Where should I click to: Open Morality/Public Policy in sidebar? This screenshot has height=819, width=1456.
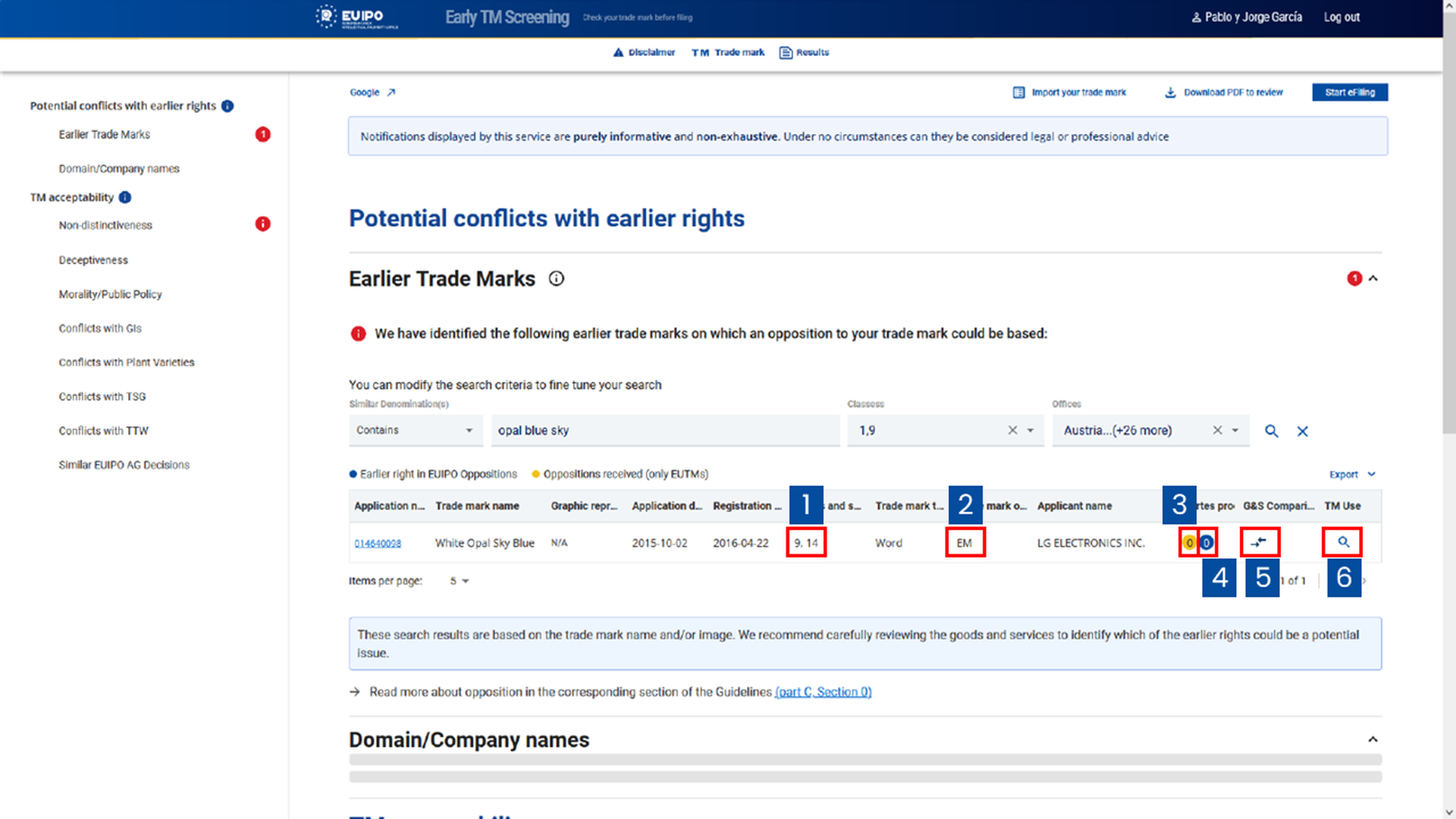click(110, 294)
